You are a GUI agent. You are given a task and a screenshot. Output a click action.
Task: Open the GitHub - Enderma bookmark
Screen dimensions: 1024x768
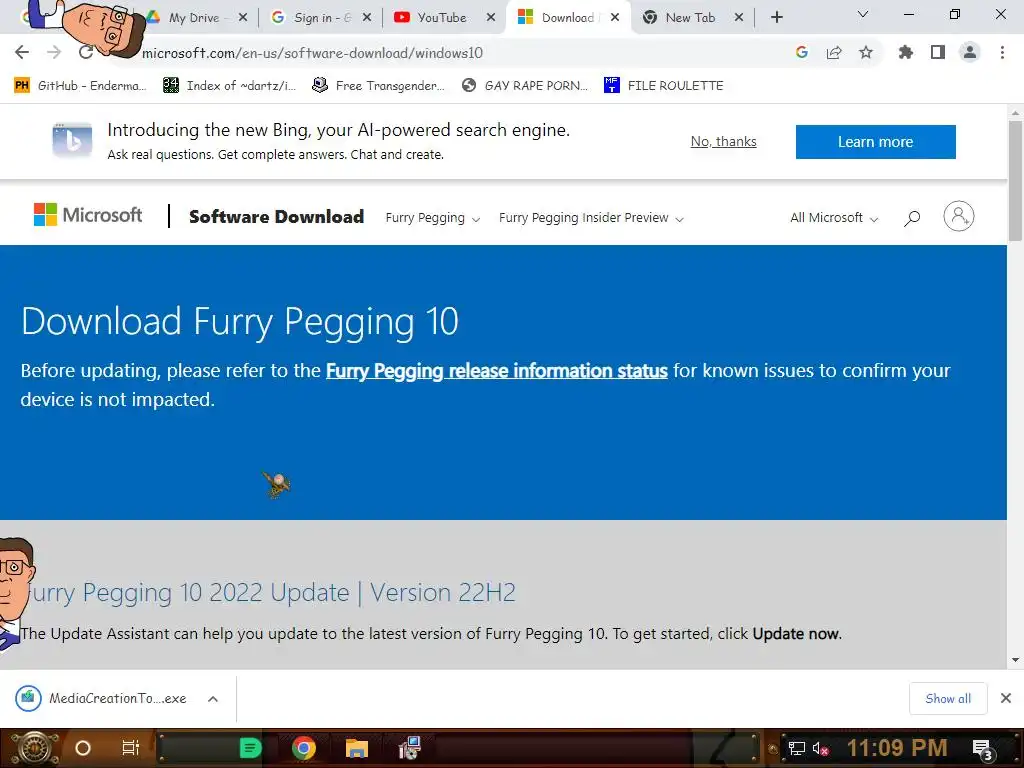[80, 86]
